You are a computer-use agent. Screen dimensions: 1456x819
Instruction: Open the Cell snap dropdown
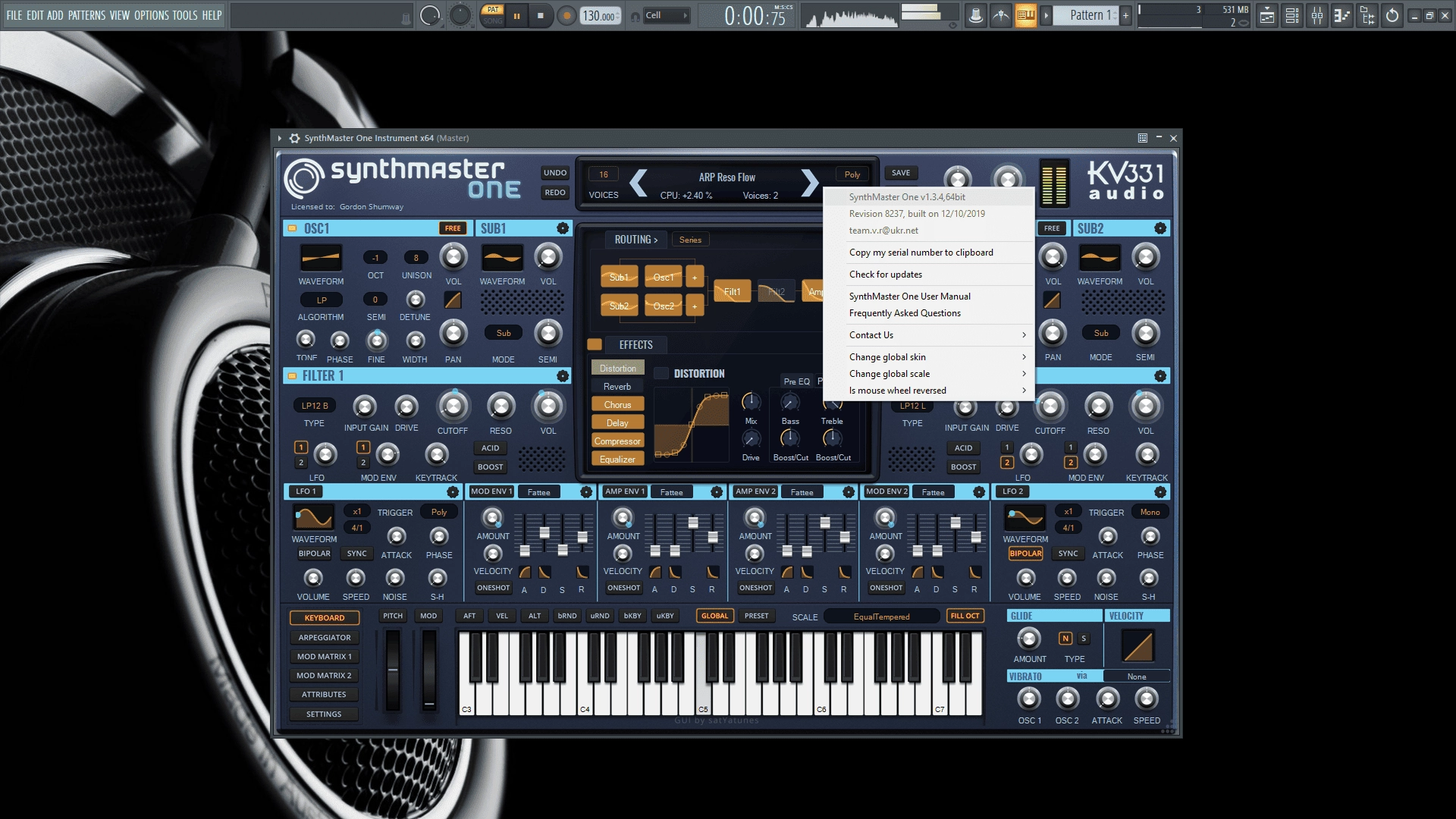pyautogui.click(x=666, y=15)
